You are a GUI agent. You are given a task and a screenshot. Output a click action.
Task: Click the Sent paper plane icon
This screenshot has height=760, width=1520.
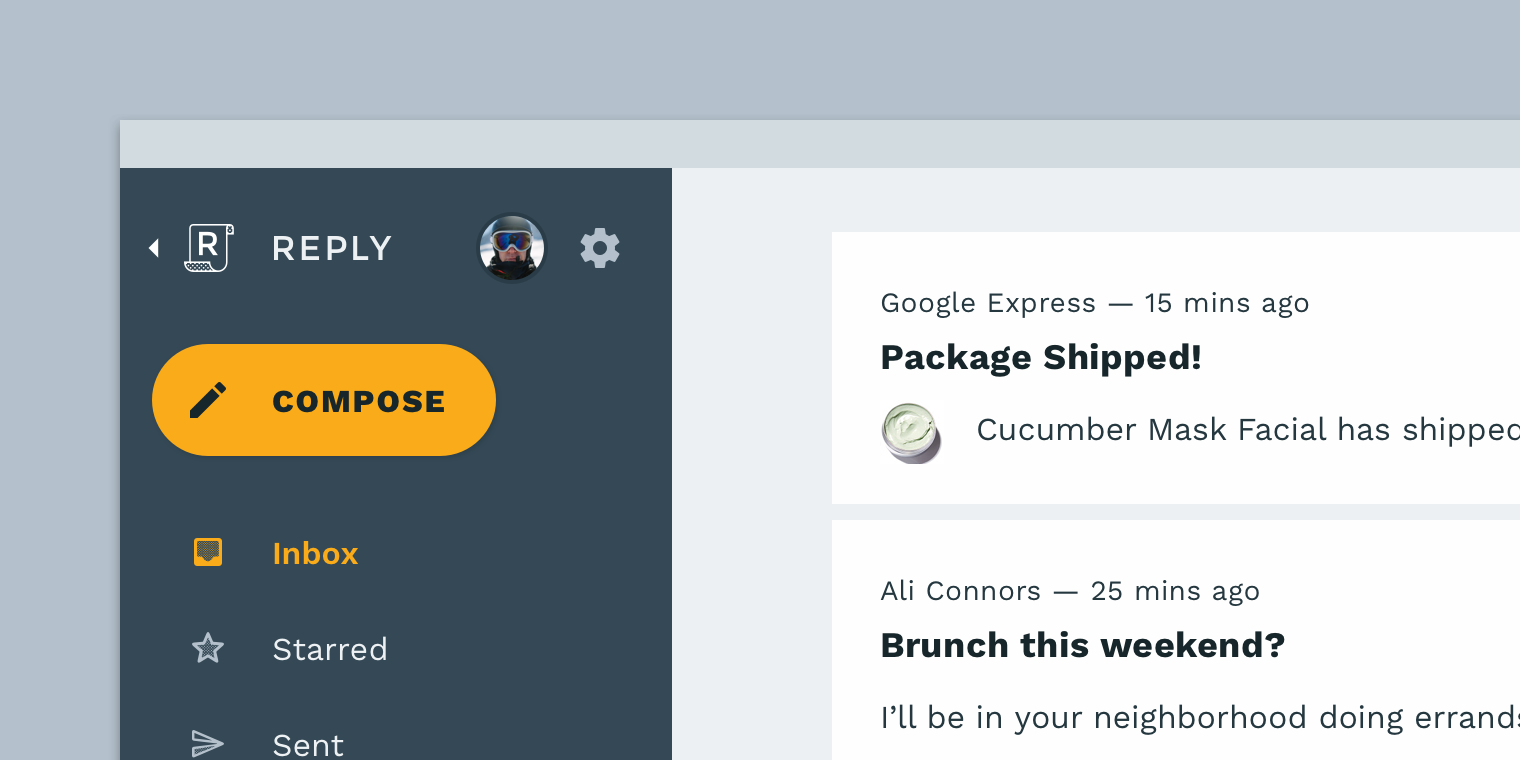click(208, 743)
